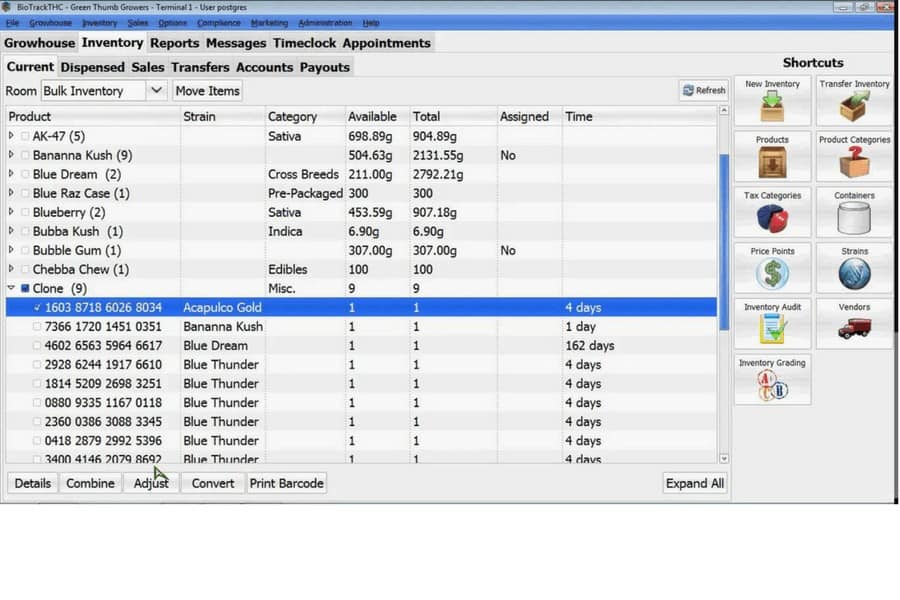Sort by the Product column header

tap(93, 117)
